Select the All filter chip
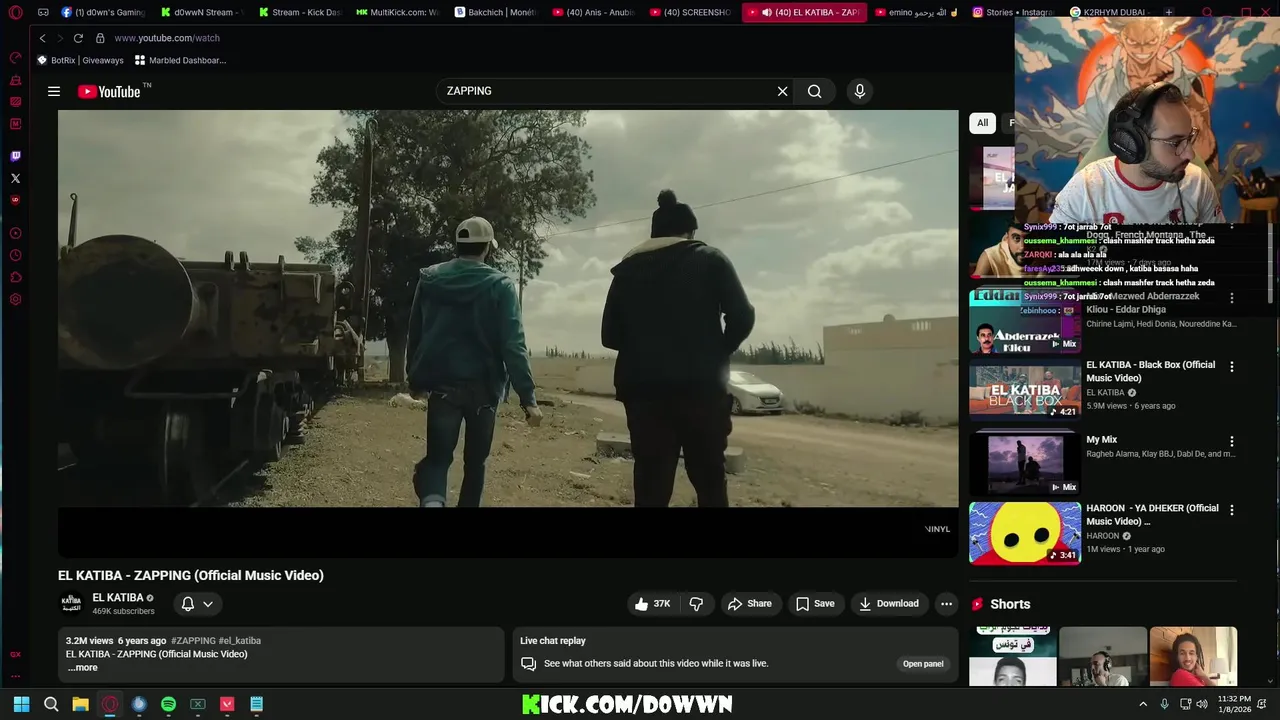 [x=982, y=123]
